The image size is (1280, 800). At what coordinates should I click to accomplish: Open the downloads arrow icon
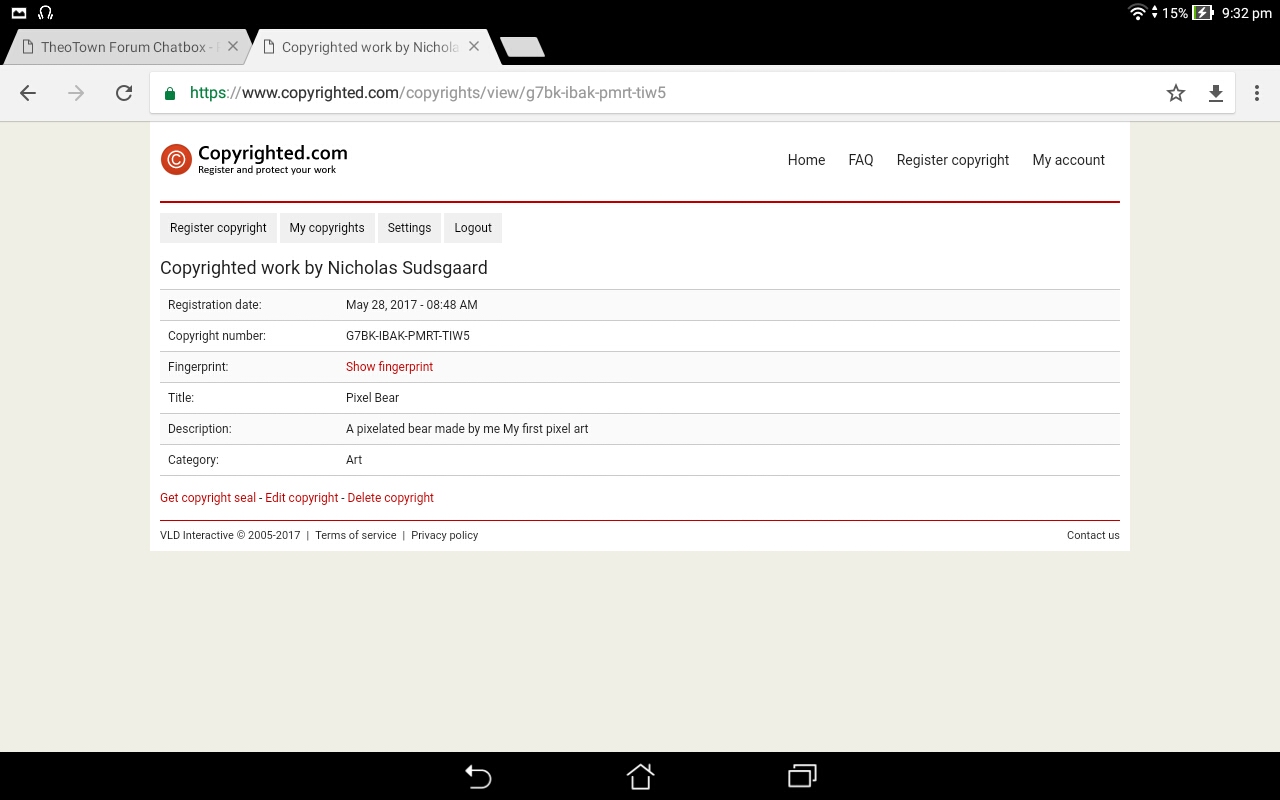click(x=1216, y=93)
